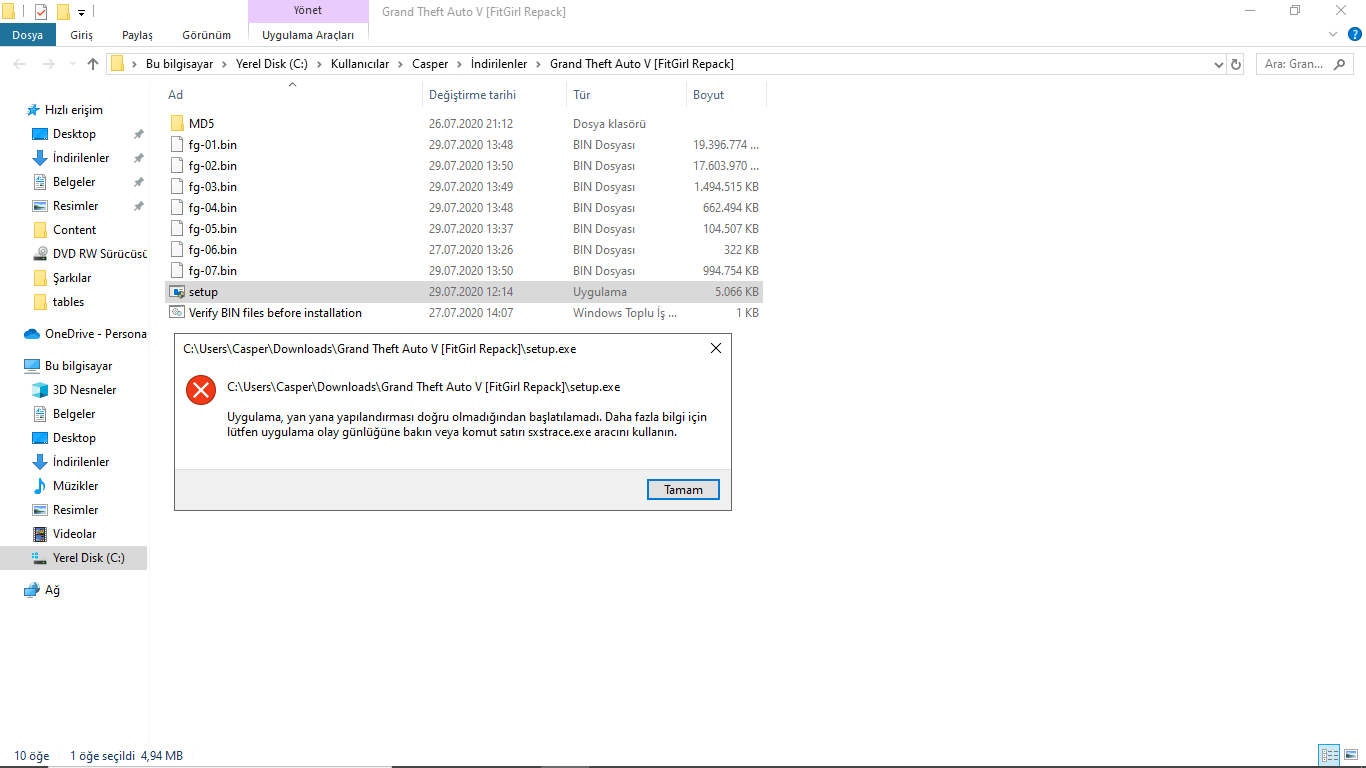Click Yerel Disk (C:) in the breadcrumb
The width and height of the screenshot is (1366, 768).
pyautogui.click(x=273, y=64)
